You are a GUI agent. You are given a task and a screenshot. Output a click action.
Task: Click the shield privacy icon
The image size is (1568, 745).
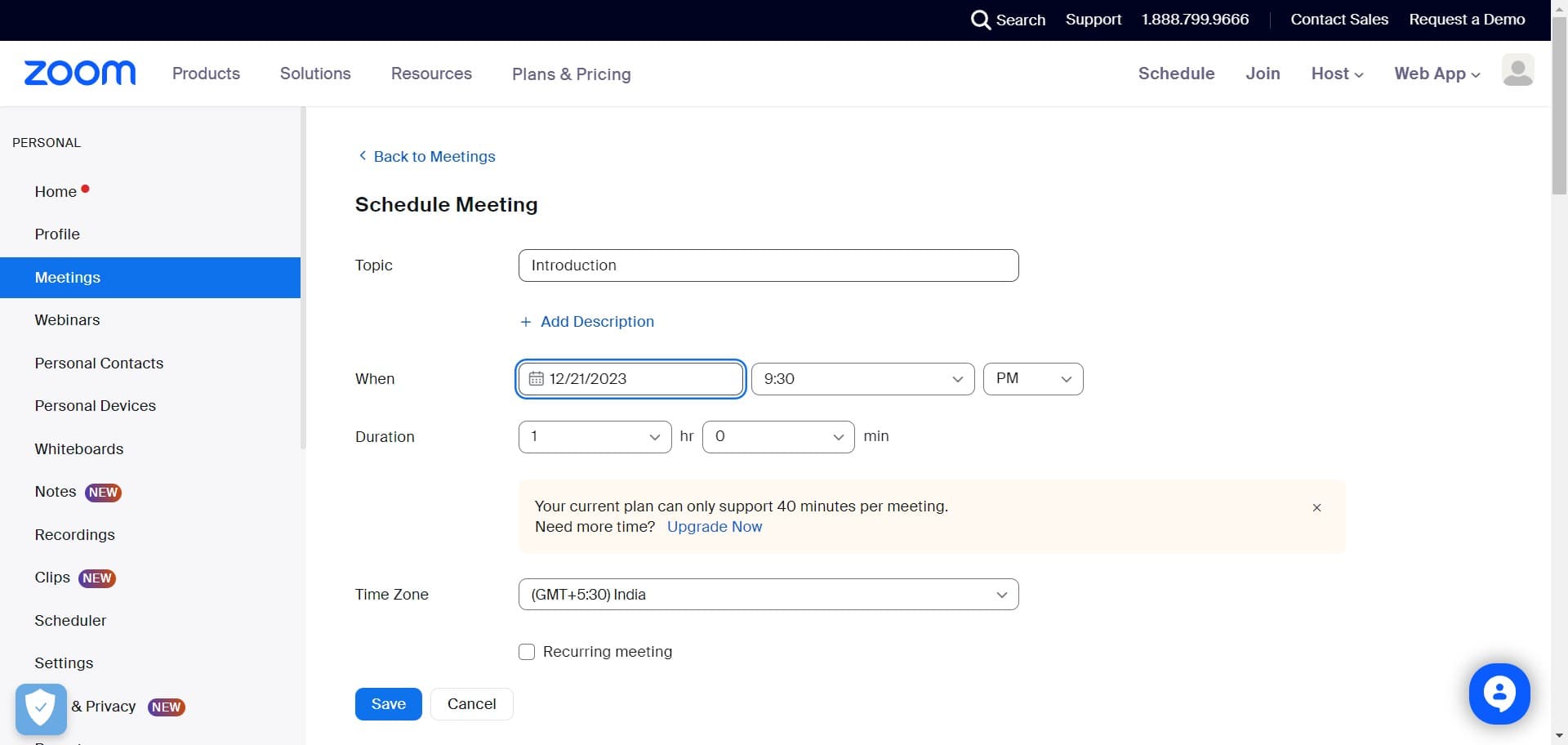(x=39, y=707)
